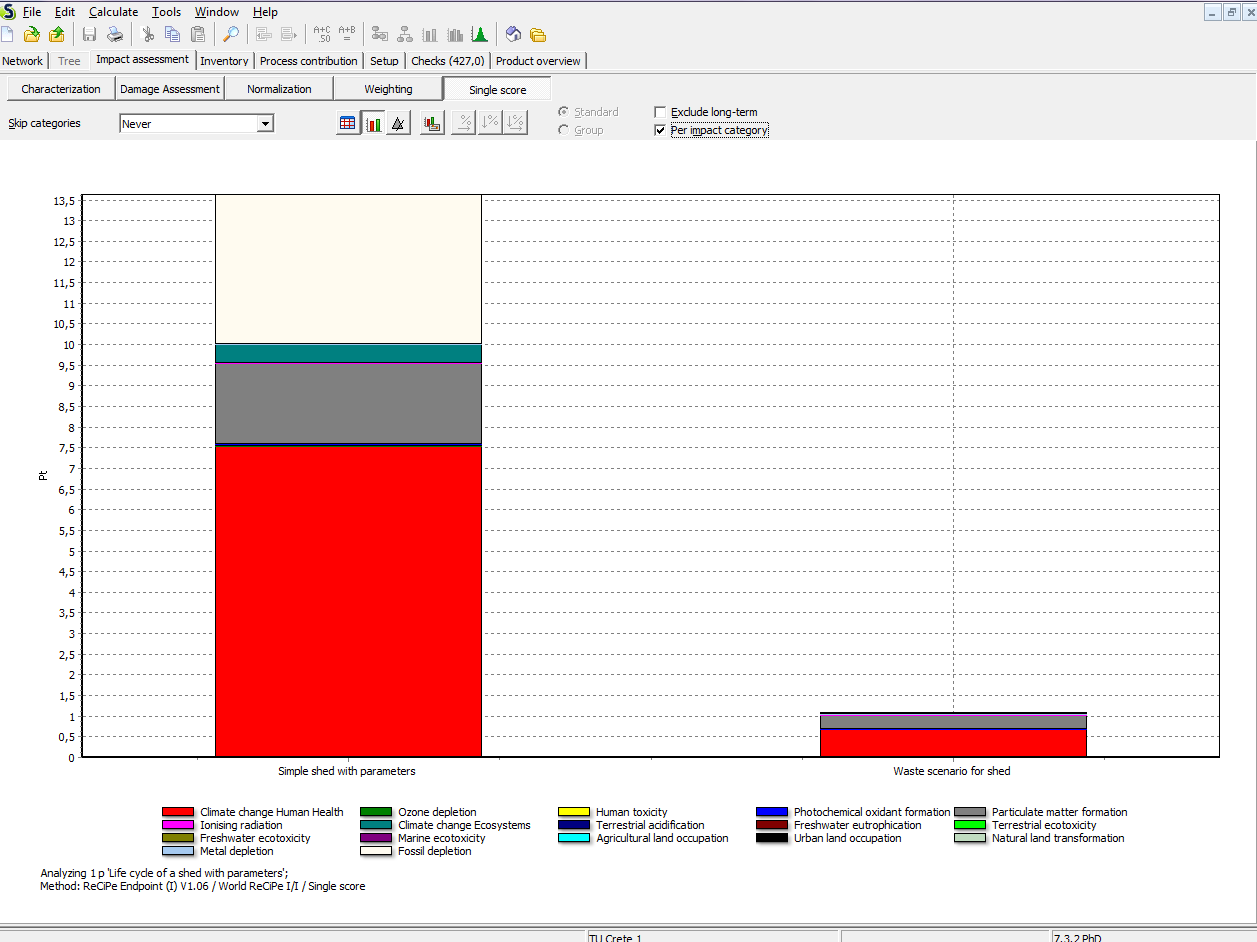Click the stacked yellow folders icon
This screenshot has height=942, width=1257.
(538, 35)
